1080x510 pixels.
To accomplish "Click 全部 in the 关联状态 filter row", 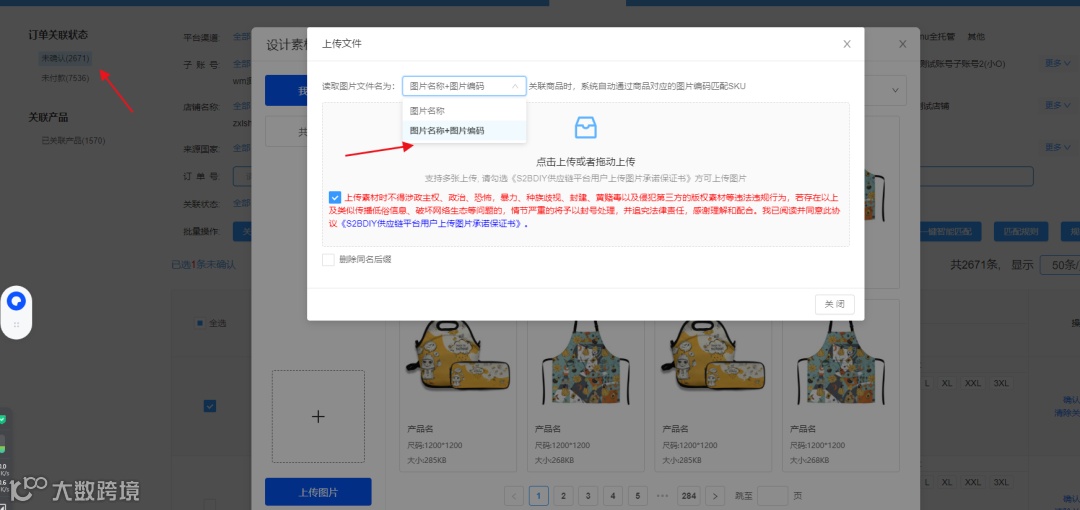I will [x=241, y=203].
